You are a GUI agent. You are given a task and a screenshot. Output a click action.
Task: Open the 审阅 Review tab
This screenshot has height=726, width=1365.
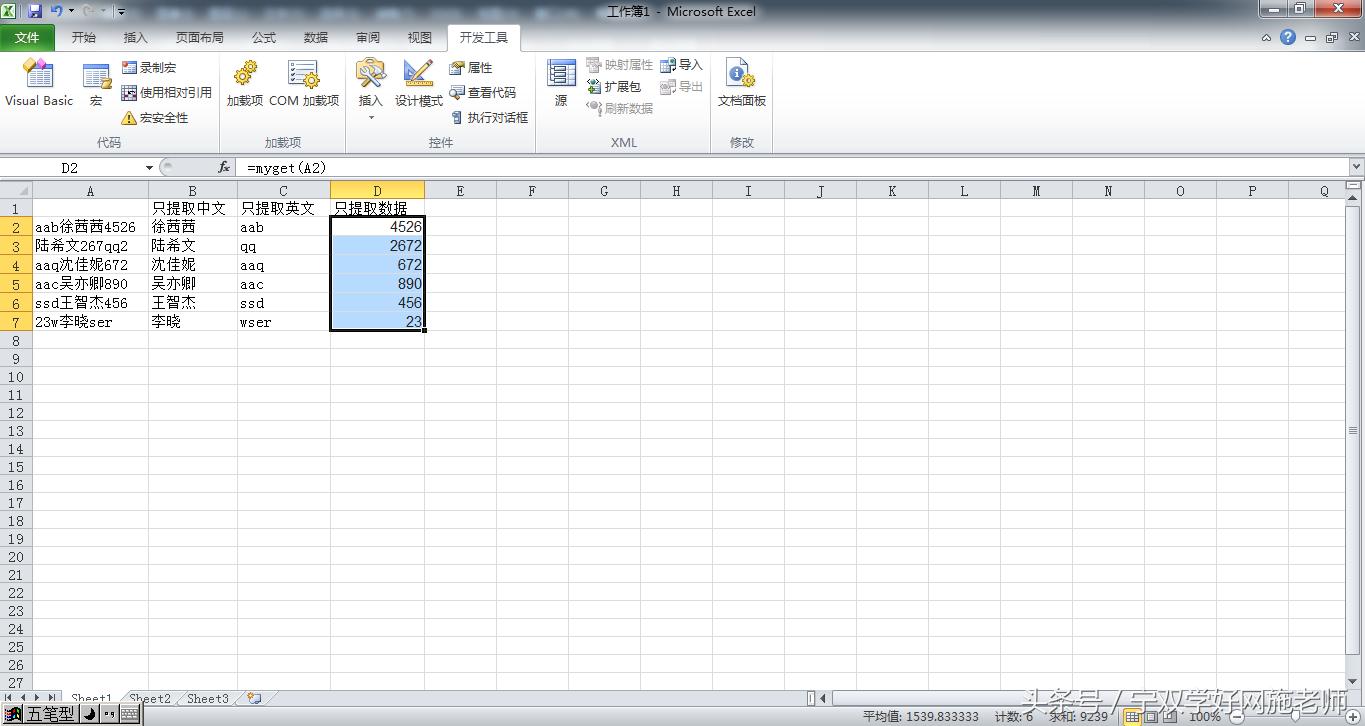pos(368,38)
